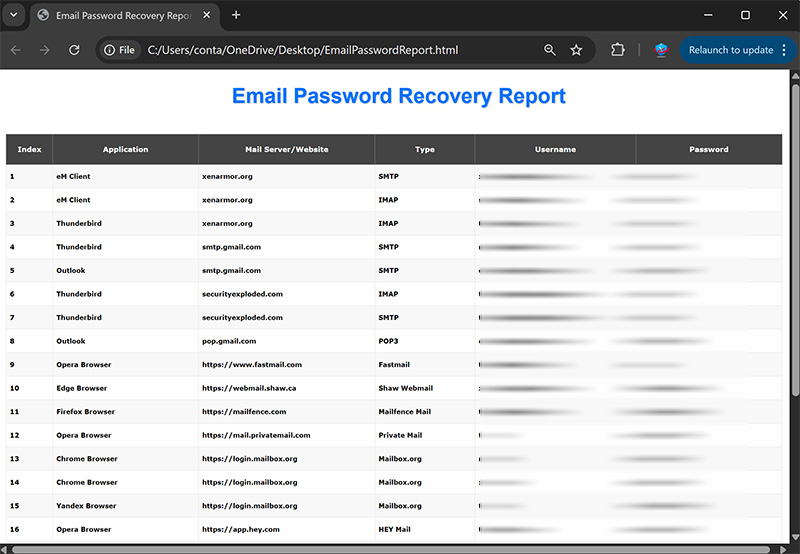The image size is (800, 554).
Task: Click https://login.mailbox.org in row 14
Action: [249, 482]
